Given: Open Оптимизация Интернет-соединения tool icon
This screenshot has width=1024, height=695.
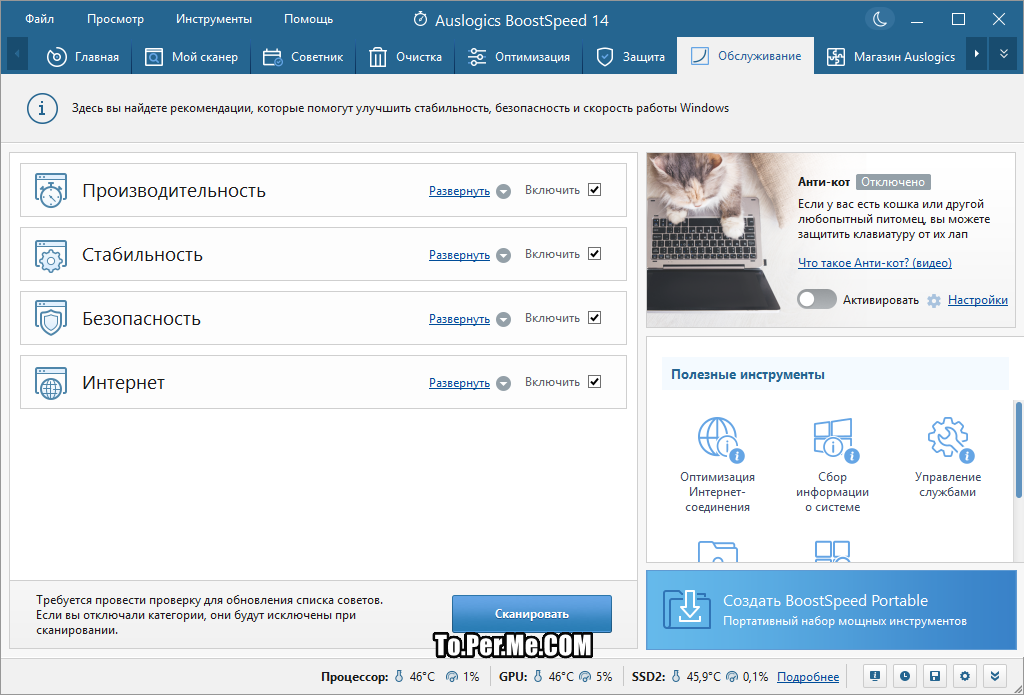Looking at the screenshot, I should (x=720, y=439).
